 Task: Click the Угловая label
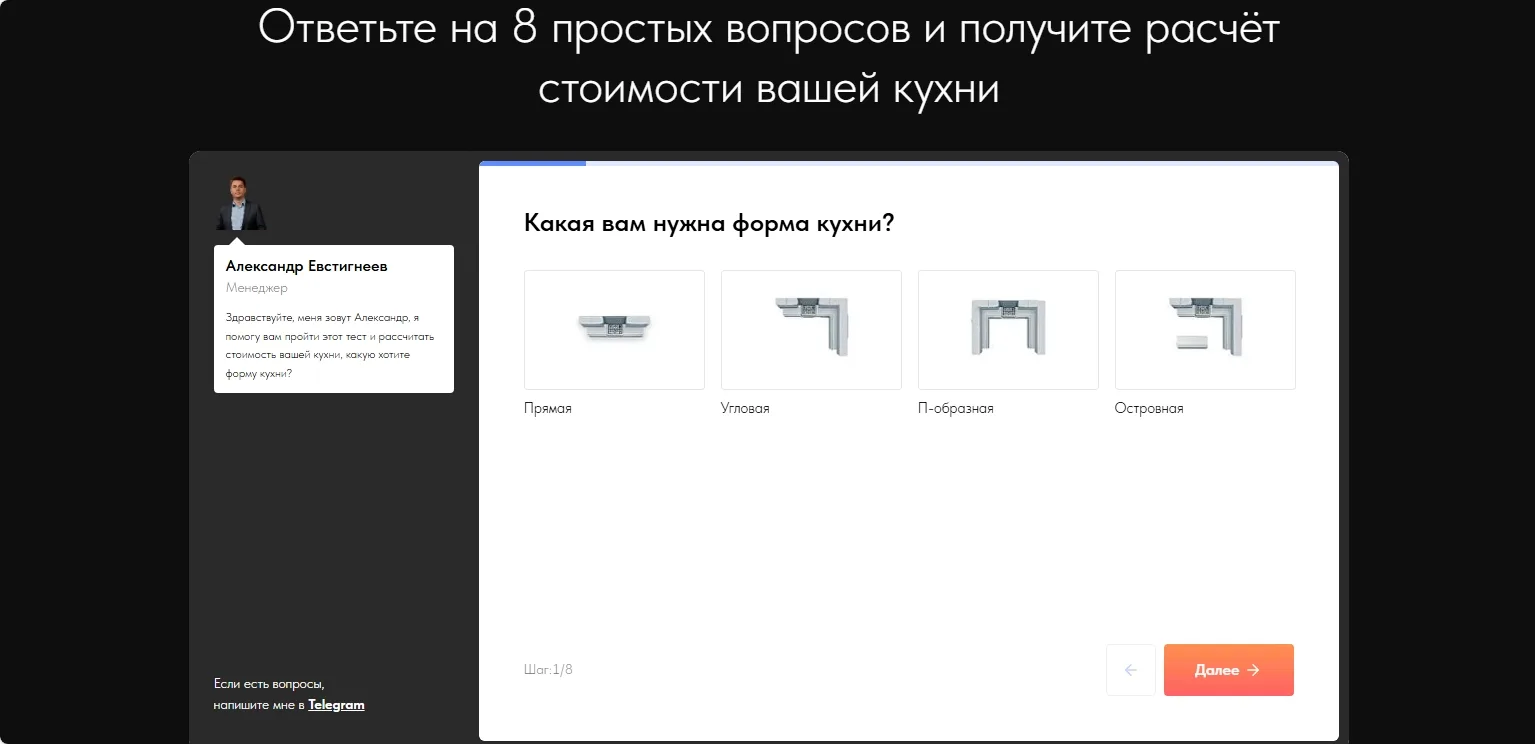745,409
